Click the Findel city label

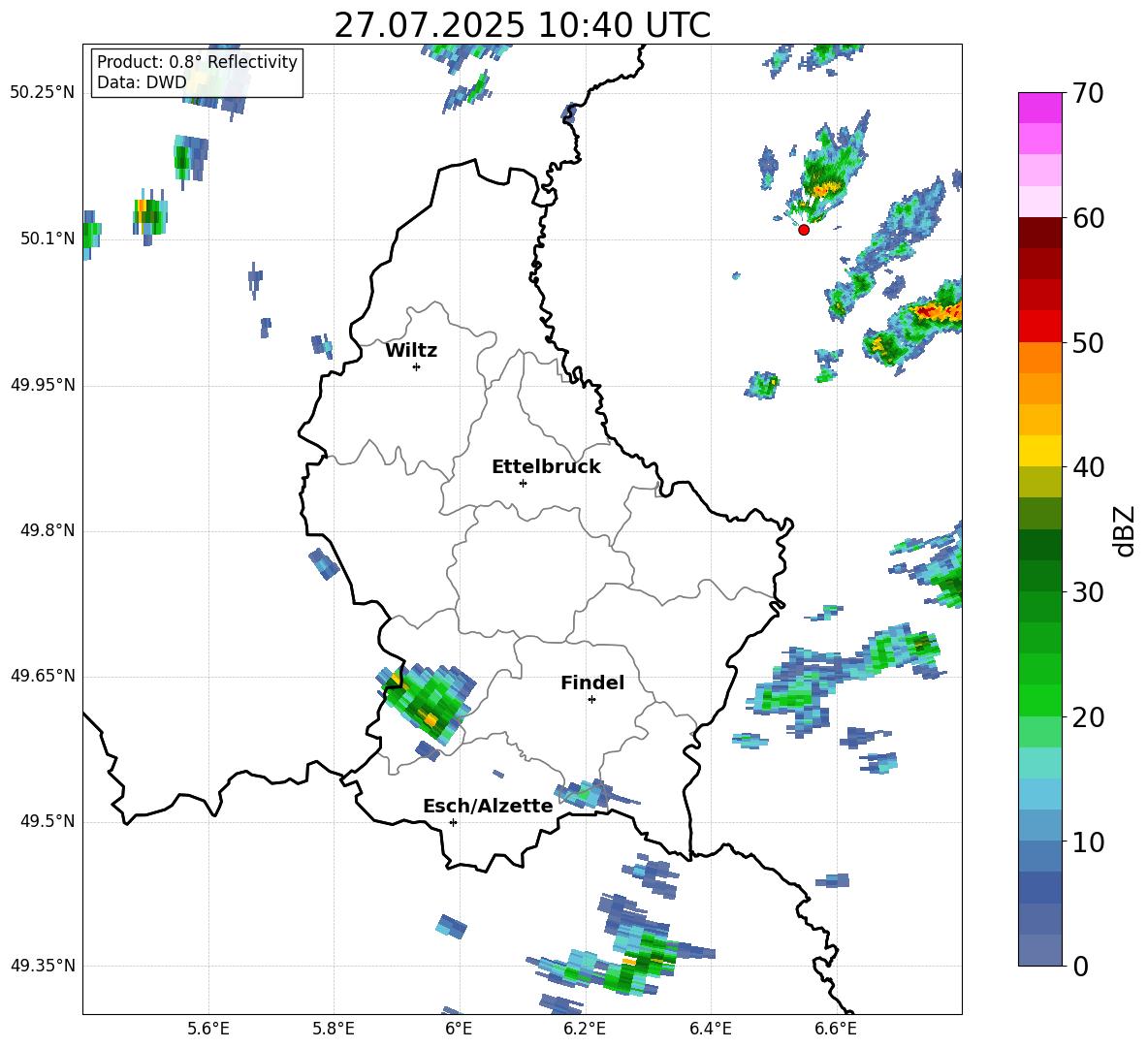tap(592, 683)
